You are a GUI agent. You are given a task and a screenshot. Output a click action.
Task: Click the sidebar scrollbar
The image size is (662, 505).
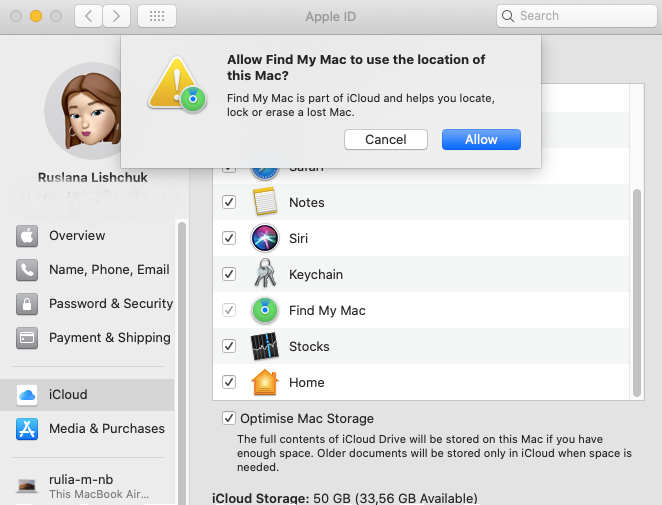(x=182, y=363)
